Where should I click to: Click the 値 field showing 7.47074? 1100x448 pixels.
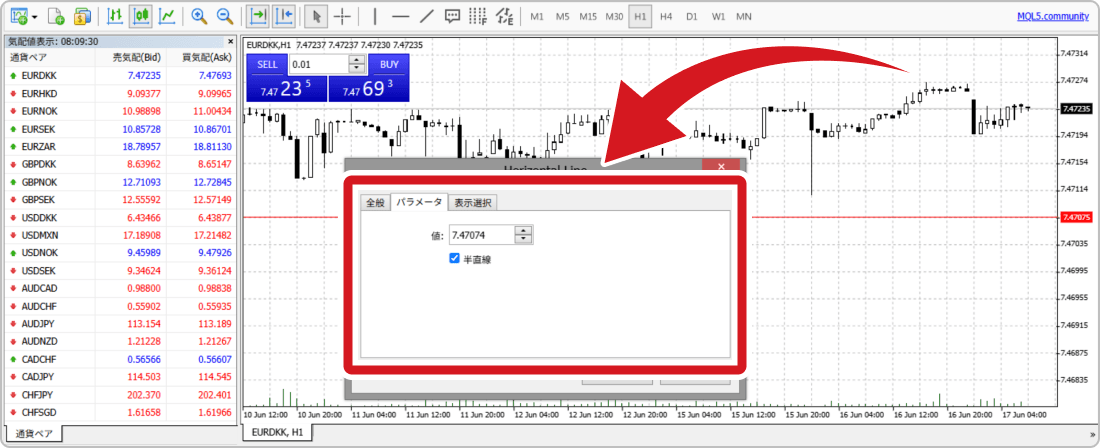click(x=481, y=235)
